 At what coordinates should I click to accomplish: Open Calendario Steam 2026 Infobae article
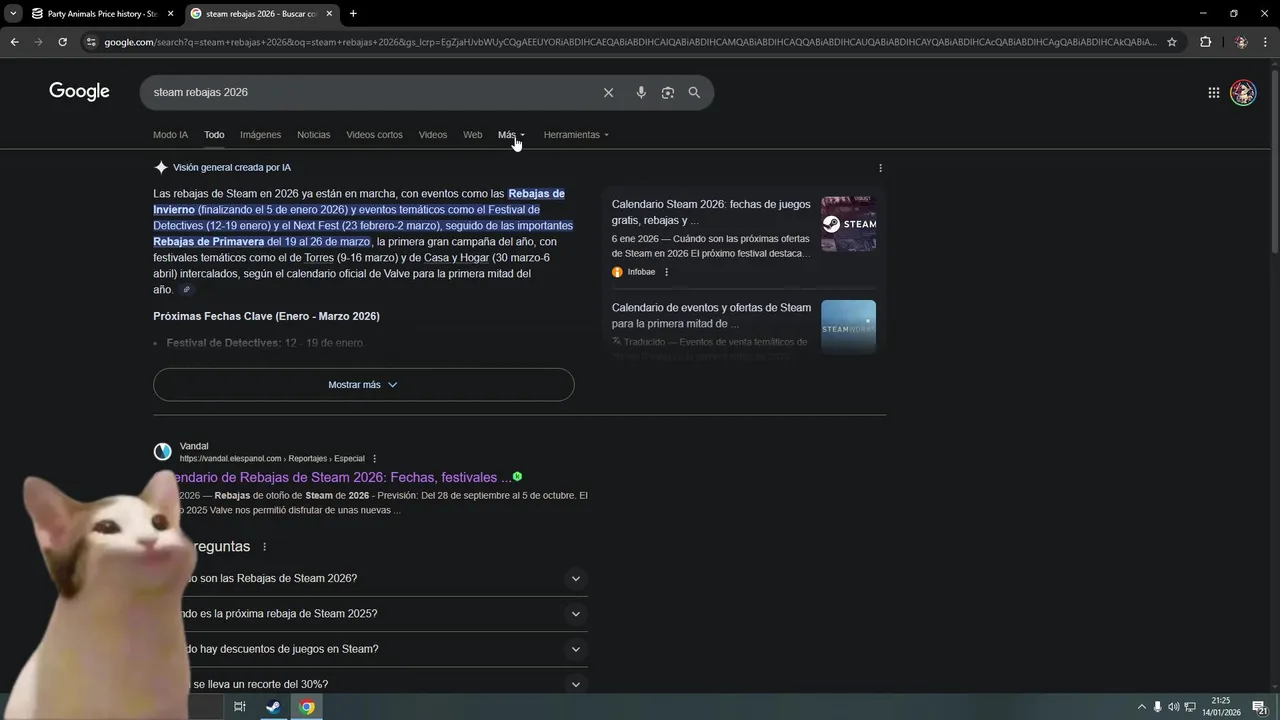tap(711, 212)
